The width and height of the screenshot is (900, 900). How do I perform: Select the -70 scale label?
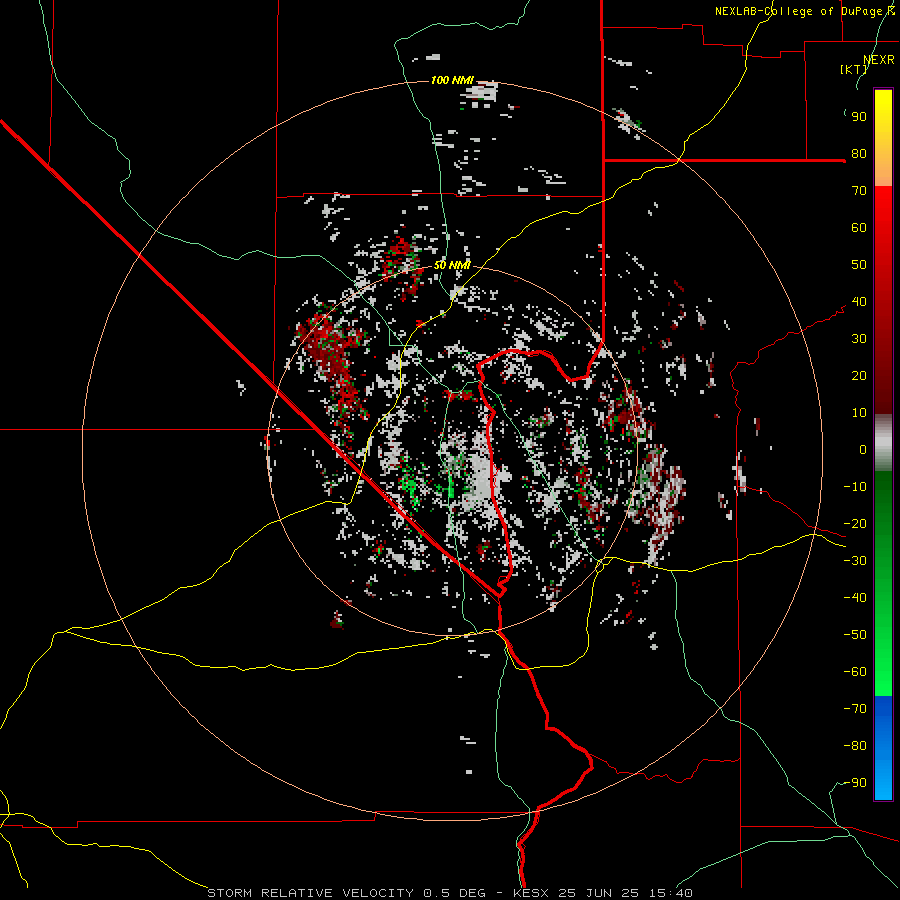(855, 709)
